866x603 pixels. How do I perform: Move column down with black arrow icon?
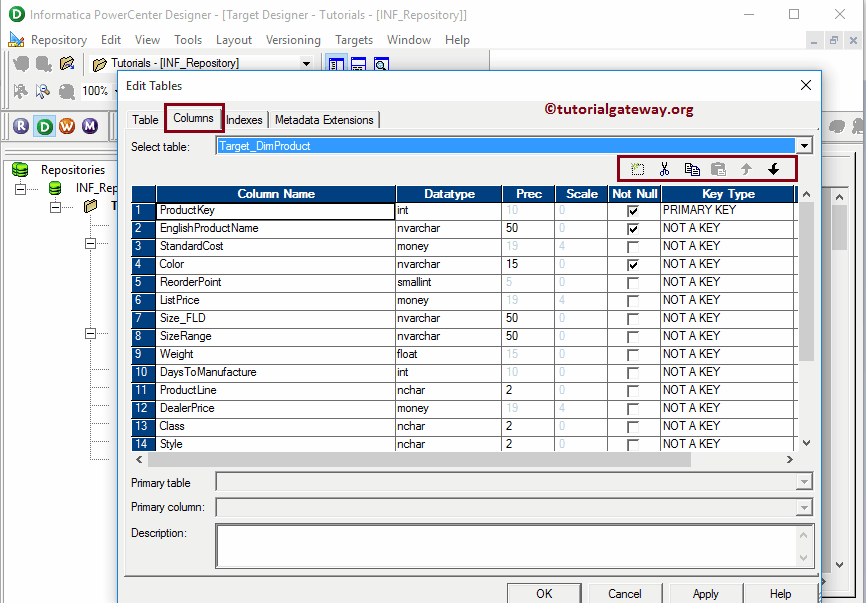point(773,168)
